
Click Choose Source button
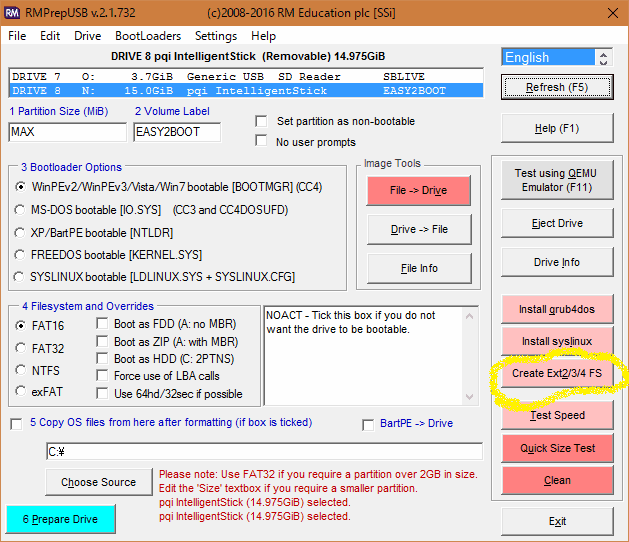pyautogui.click(x=99, y=482)
